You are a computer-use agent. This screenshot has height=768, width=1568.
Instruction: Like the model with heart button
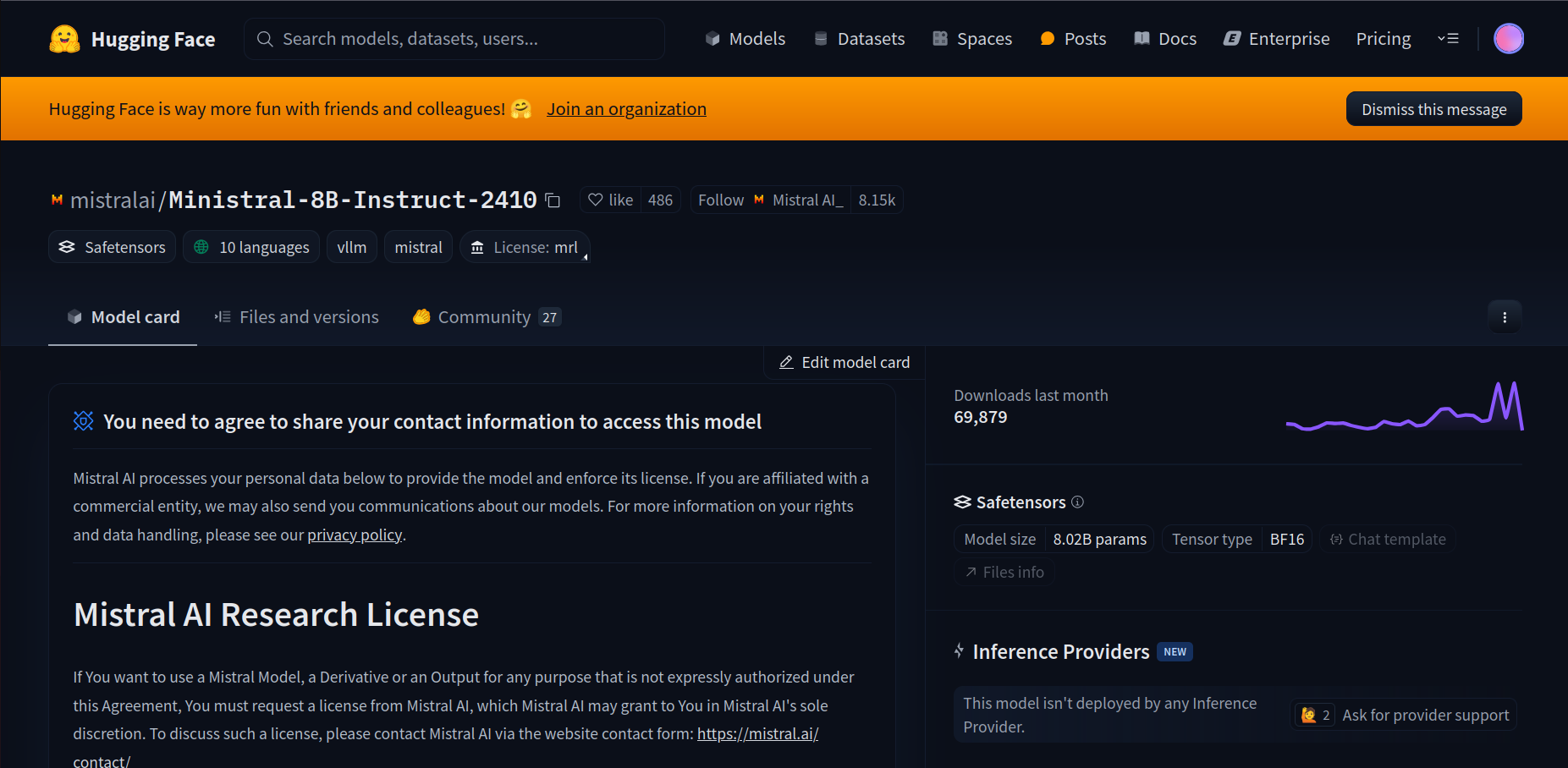[x=610, y=200]
